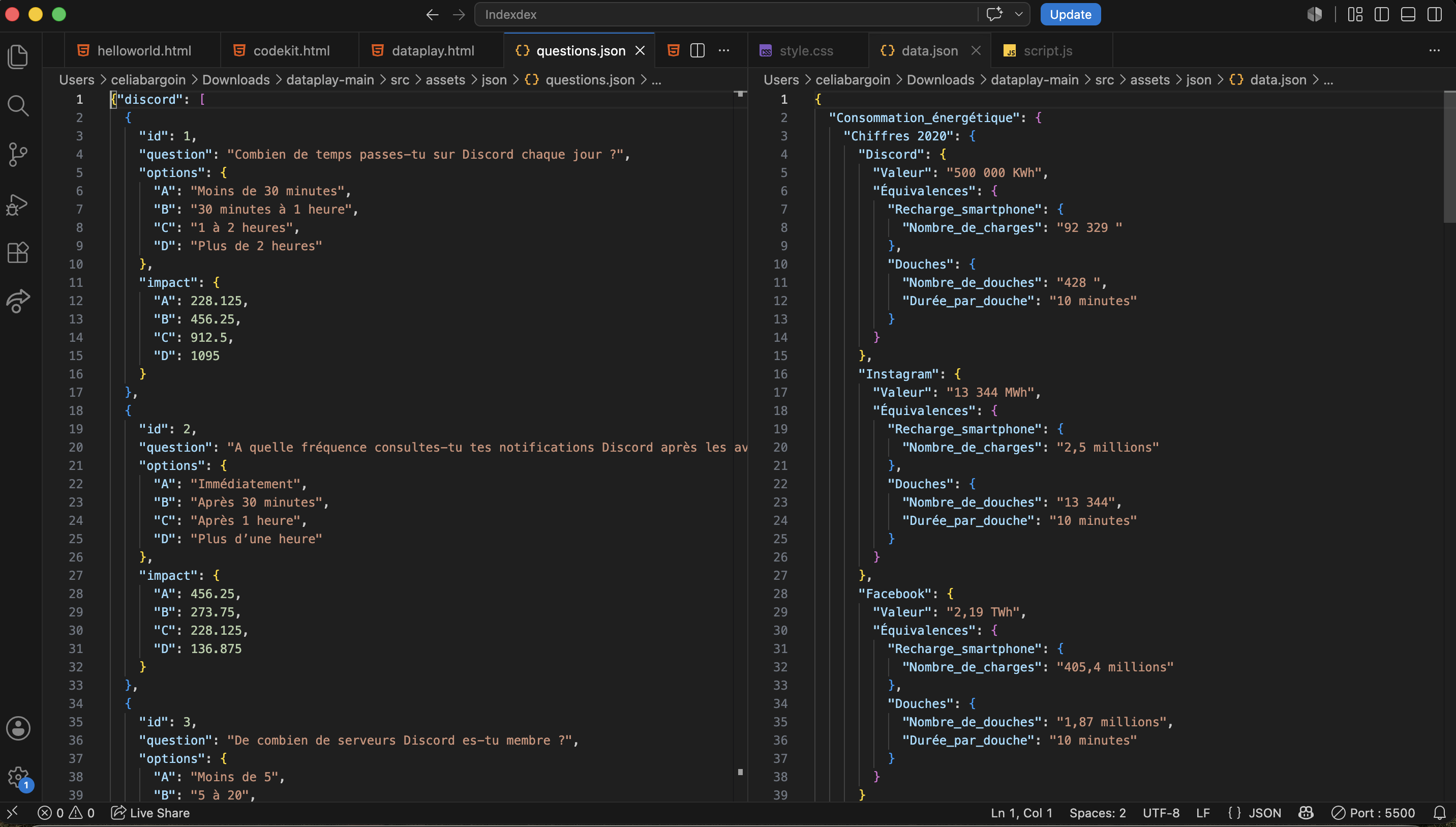Expand the dataplay-main breadcrumb in left editor
The width and height of the screenshot is (1456, 827).
[x=330, y=79]
